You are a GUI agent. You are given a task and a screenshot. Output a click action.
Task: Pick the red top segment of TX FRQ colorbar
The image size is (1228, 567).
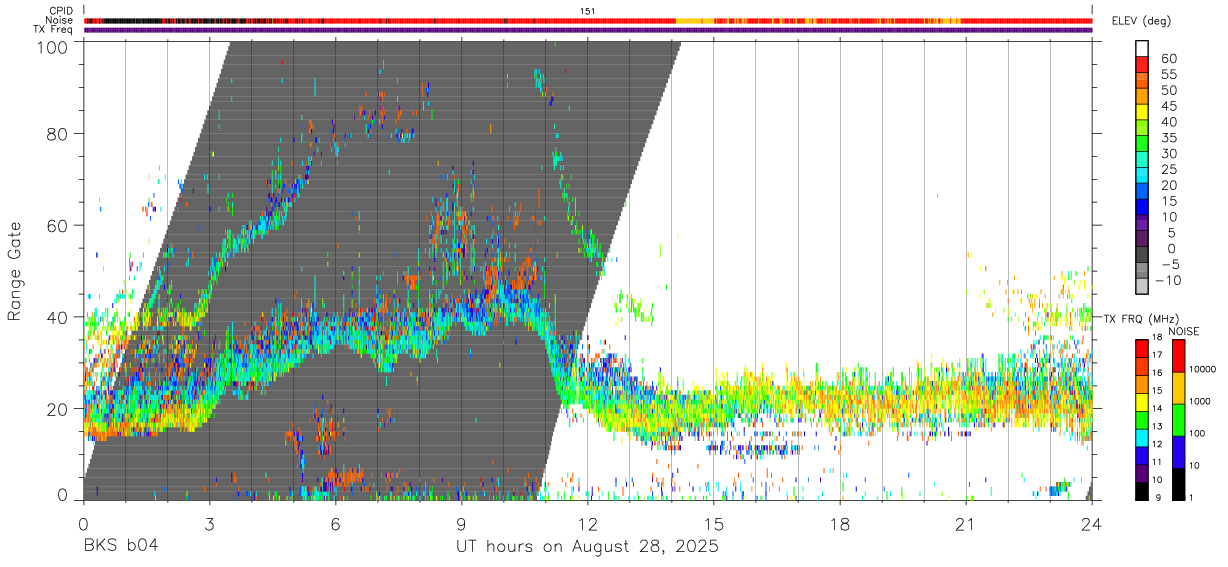tap(1142, 349)
